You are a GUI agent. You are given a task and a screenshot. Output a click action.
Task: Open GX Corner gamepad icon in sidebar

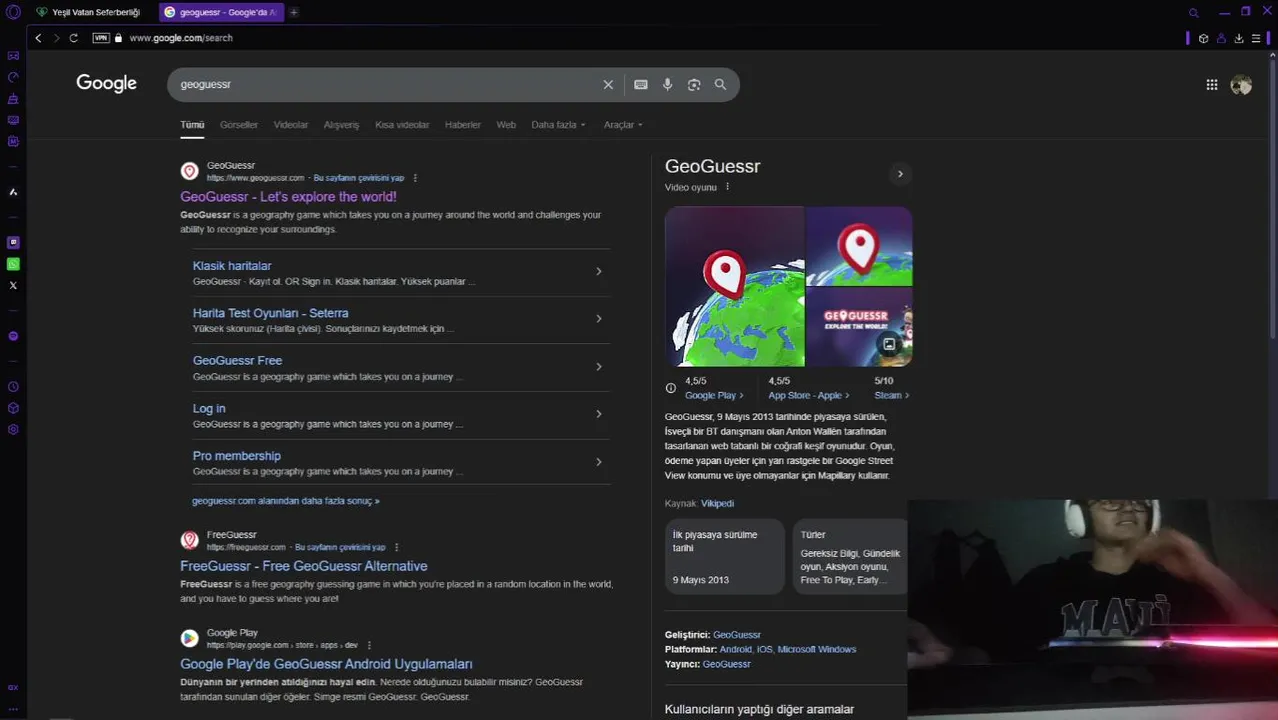pyautogui.click(x=13, y=56)
